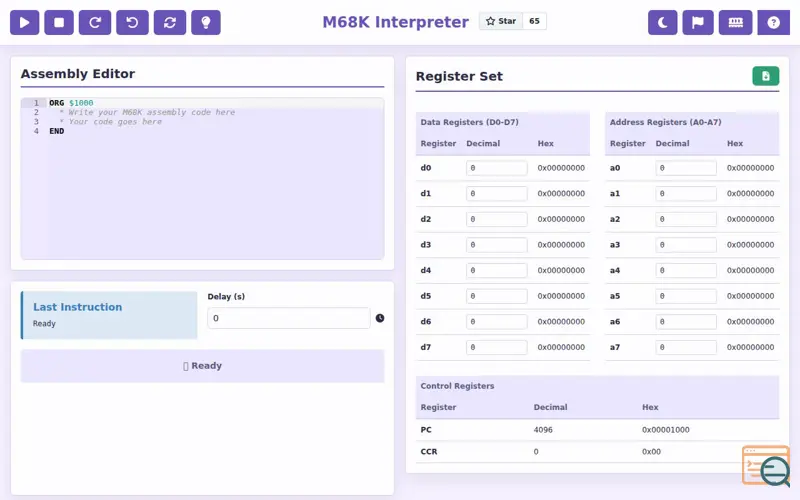Click the d4 decimal input field
Image resolution: width=800 pixels, height=500 pixels.
point(496,270)
